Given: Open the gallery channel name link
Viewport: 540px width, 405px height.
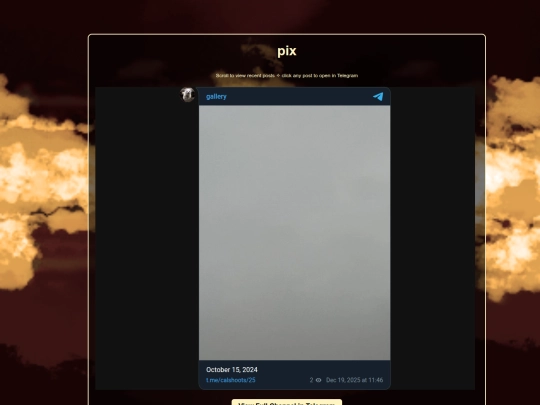Looking at the screenshot, I should [x=216, y=97].
